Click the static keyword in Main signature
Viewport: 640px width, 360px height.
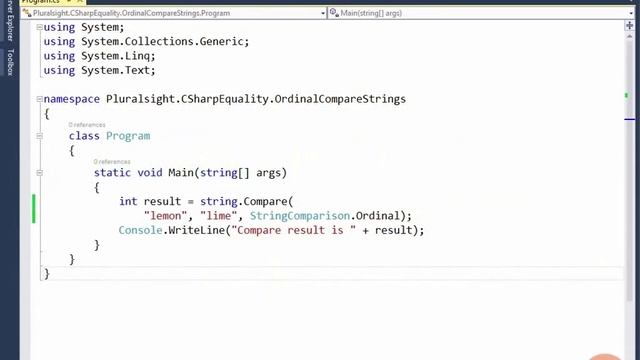[112, 173]
